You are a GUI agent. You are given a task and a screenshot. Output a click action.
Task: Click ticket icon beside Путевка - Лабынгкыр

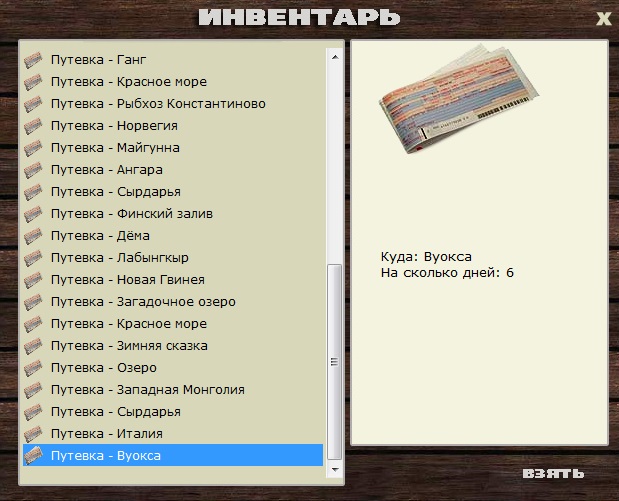tap(33, 258)
